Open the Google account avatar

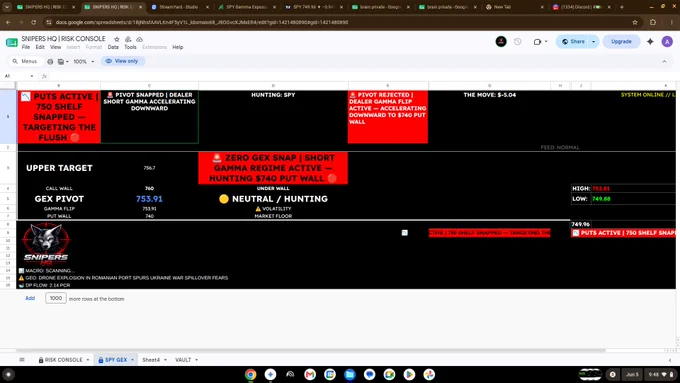[667, 42]
